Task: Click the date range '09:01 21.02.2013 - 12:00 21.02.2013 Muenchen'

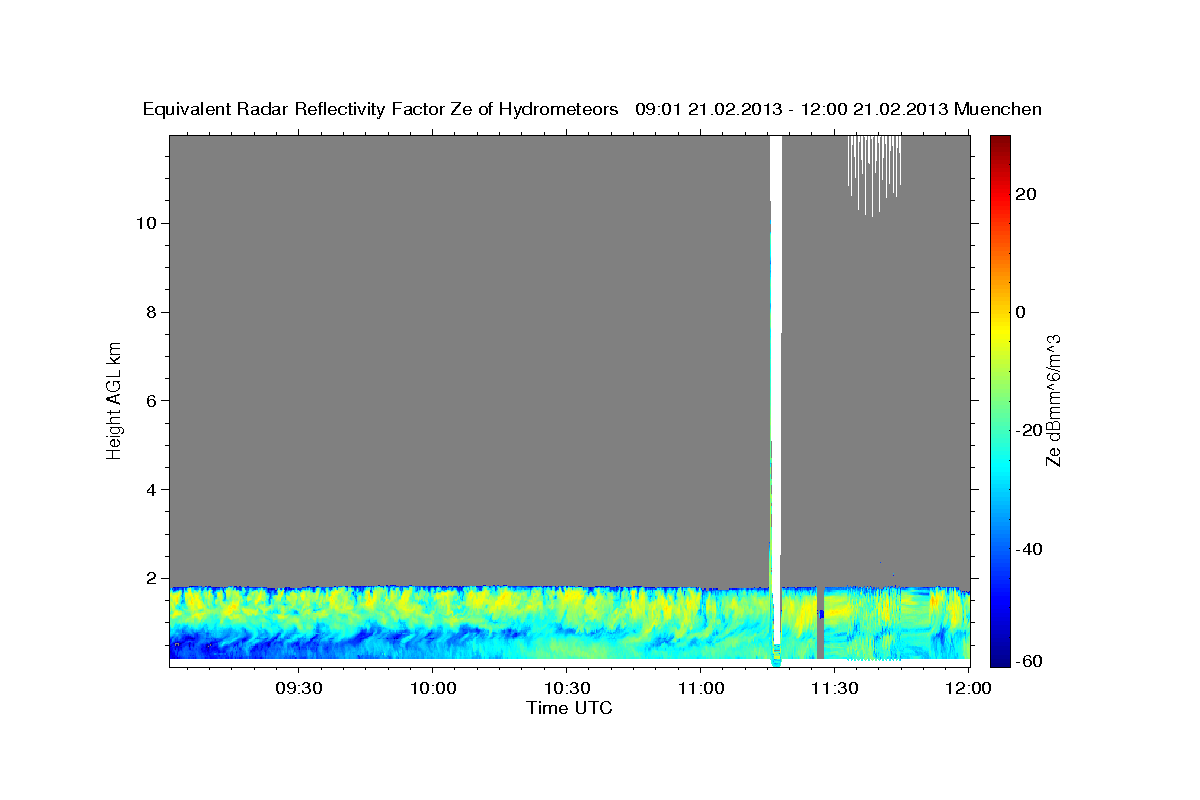Action: point(838,110)
